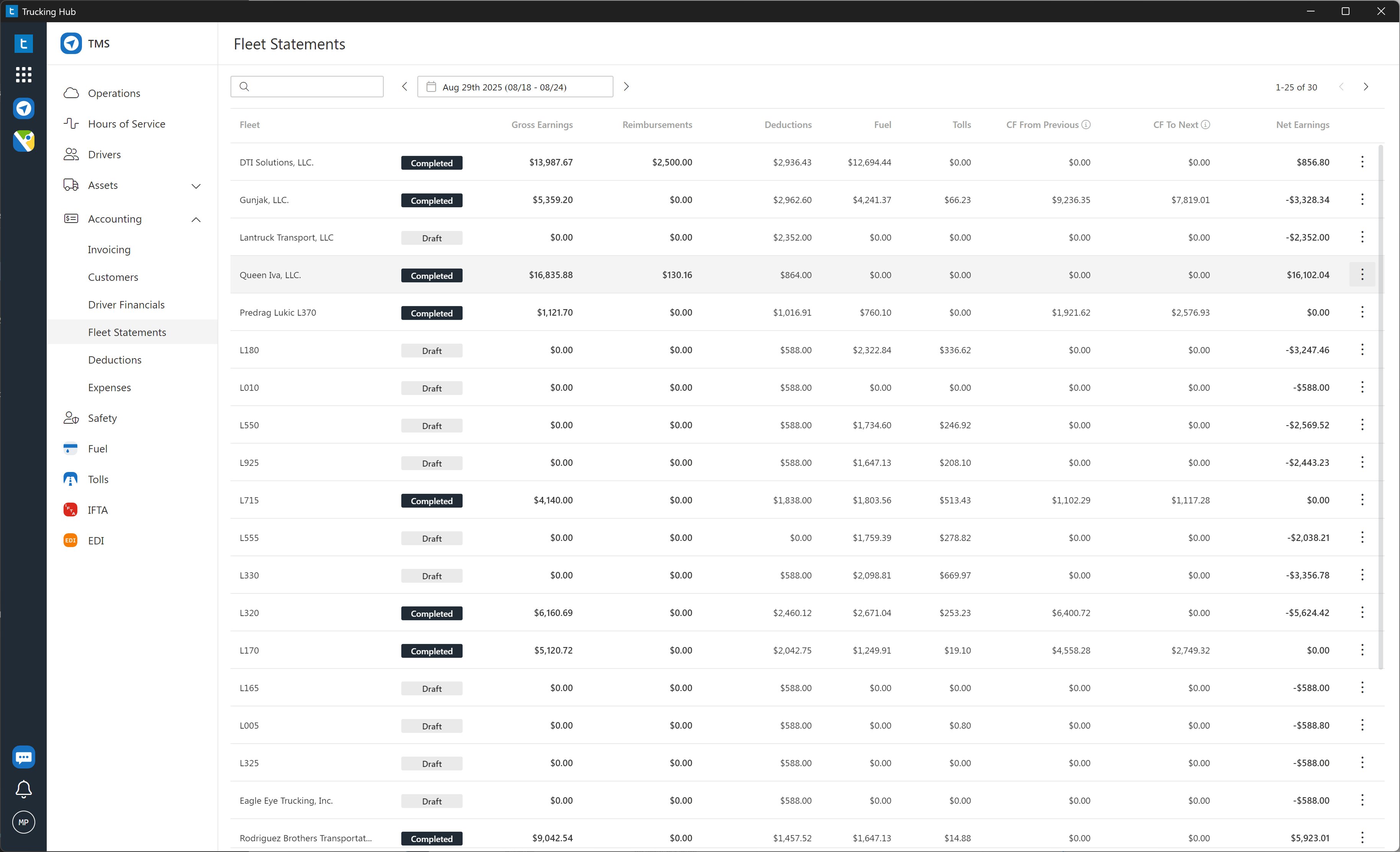
Task: Go to the next statement period arrow
Action: tap(626, 87)
